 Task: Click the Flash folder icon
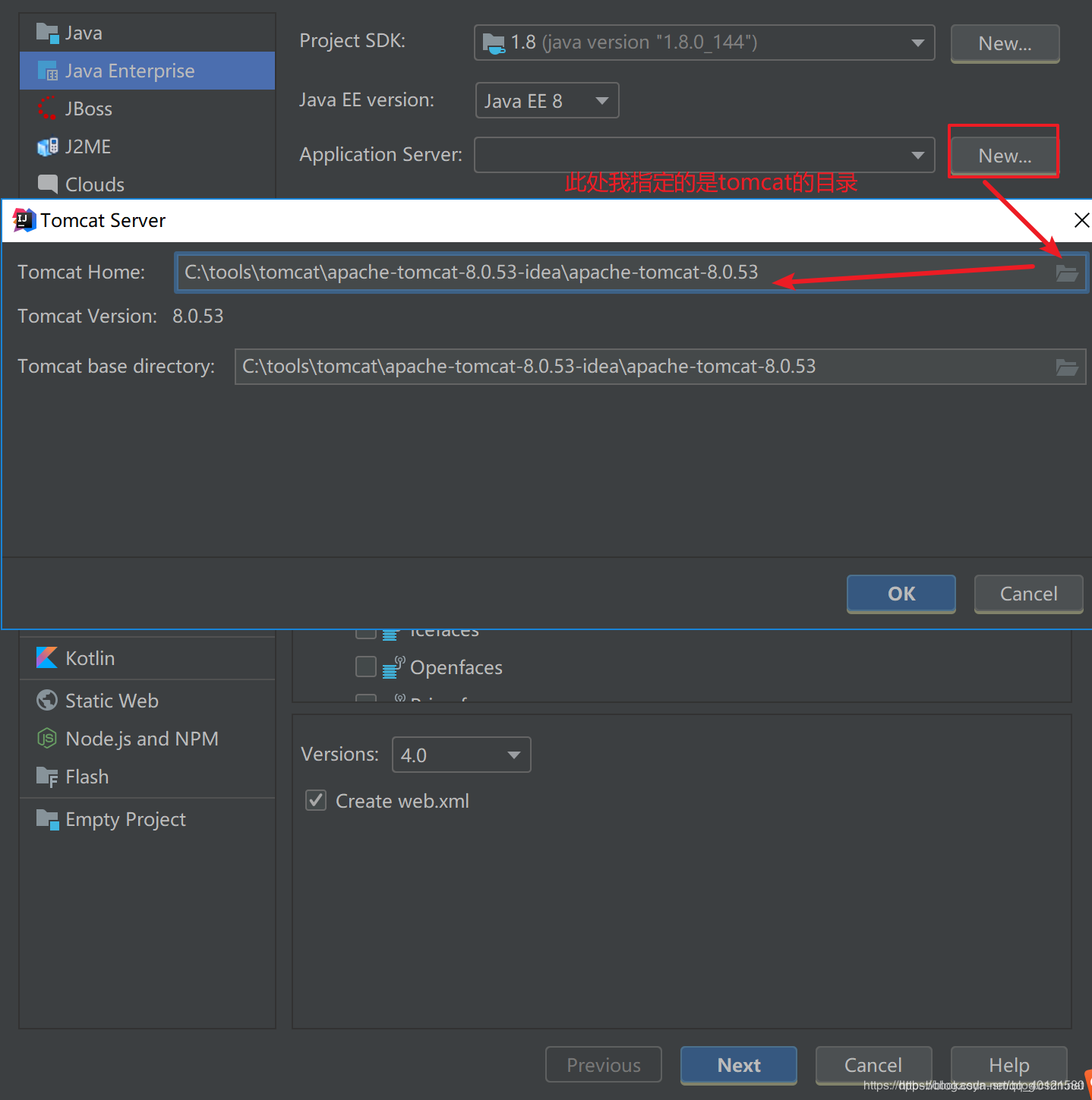pos(47,777)
